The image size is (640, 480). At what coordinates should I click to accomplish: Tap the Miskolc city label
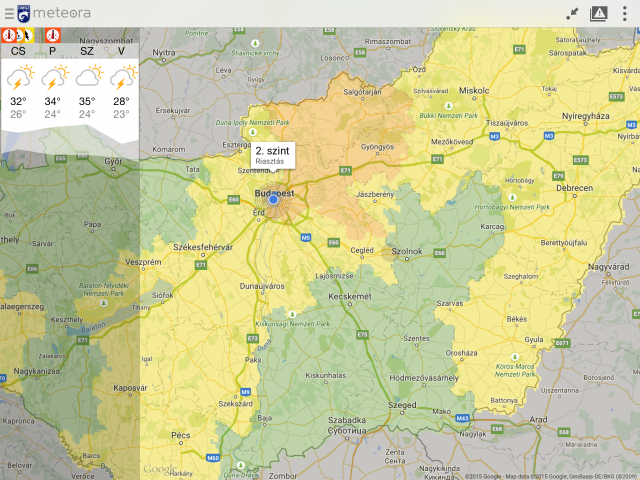pos(474,91)
